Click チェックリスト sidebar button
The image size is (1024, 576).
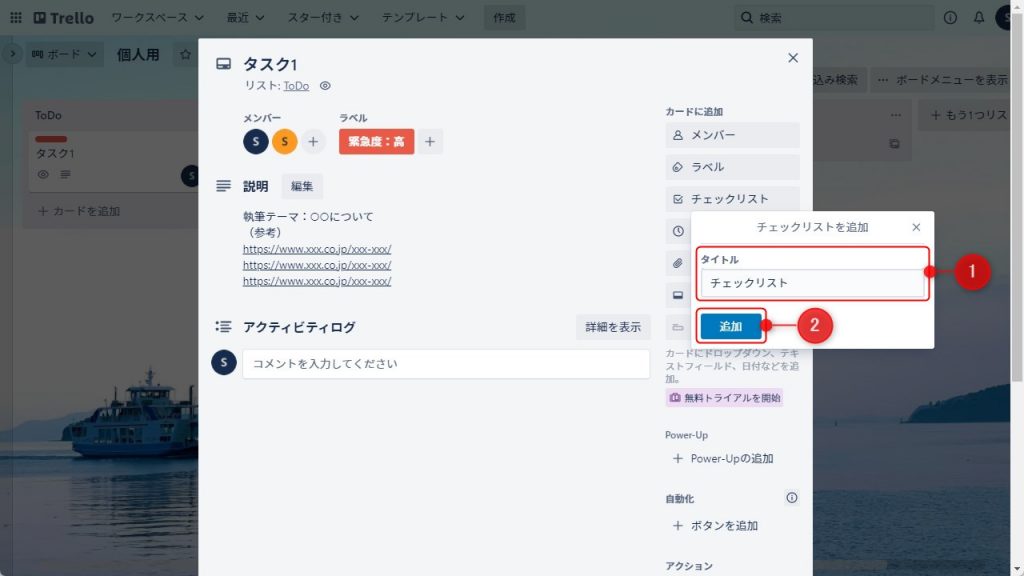732,199
